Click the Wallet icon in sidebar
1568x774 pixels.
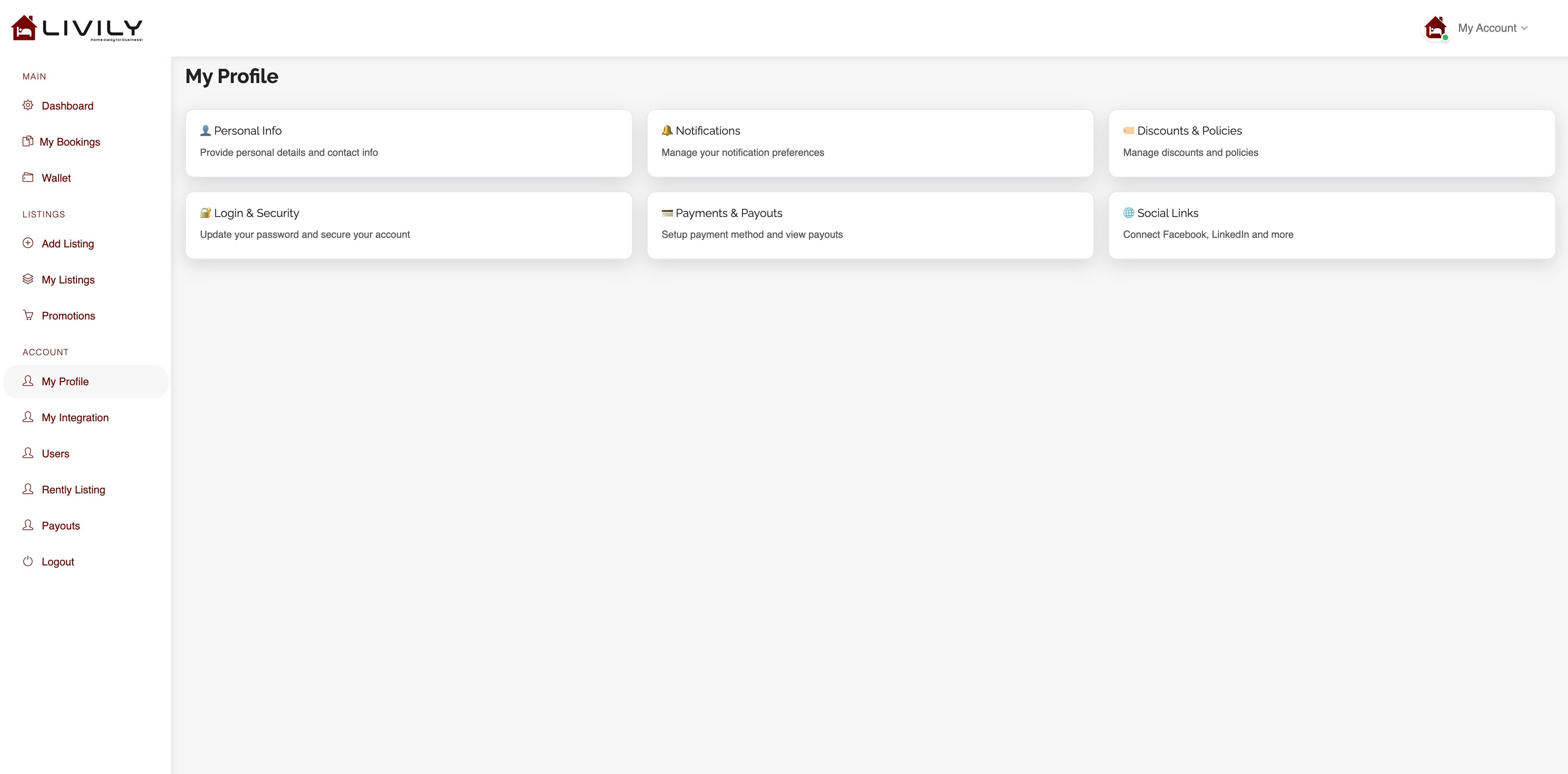[28, 177]
